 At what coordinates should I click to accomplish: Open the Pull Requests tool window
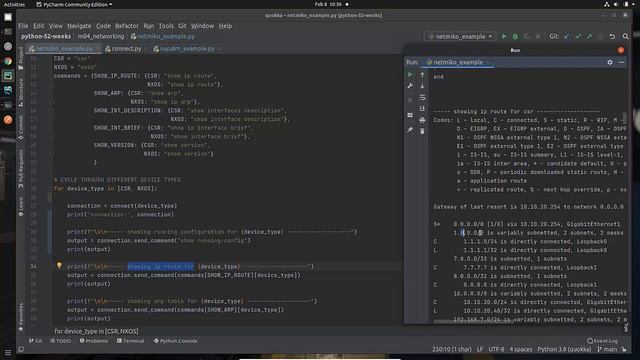point(21,169)
